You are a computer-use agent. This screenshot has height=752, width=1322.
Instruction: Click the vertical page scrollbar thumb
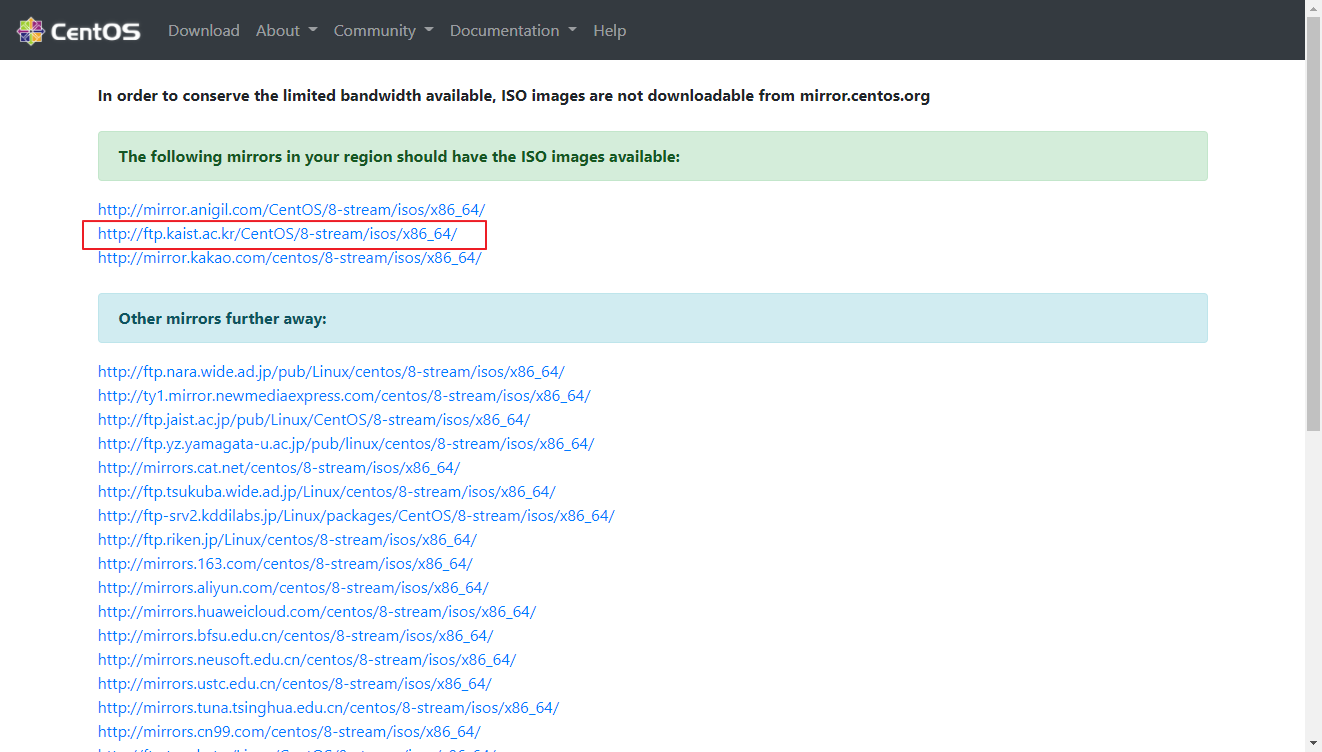(x=1313, y=225)
